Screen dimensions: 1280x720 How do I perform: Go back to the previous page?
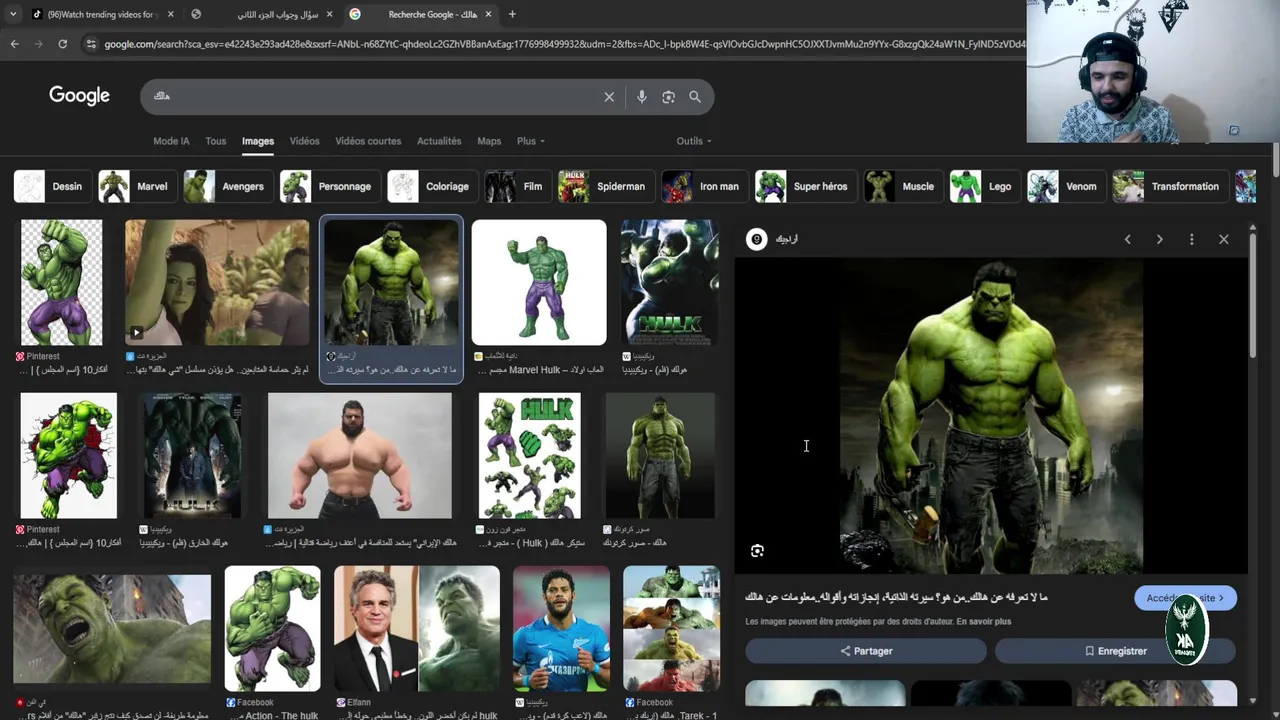click(14, 44)
